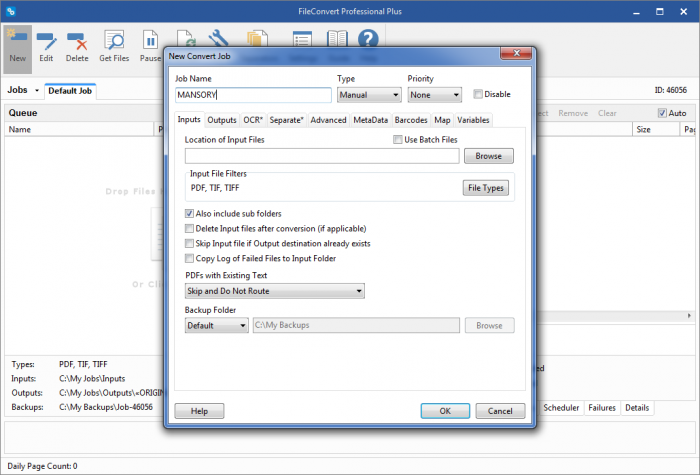700x475 pixels.
Task: Toggle the Disable checkbox
Action: tap(478, 94)
